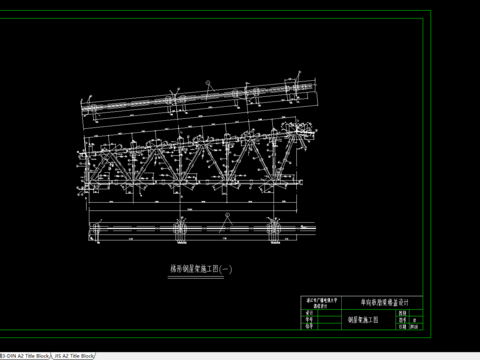Pick the ridge joint detail at truss peak

pyautogui.click(x=298, y=131)
